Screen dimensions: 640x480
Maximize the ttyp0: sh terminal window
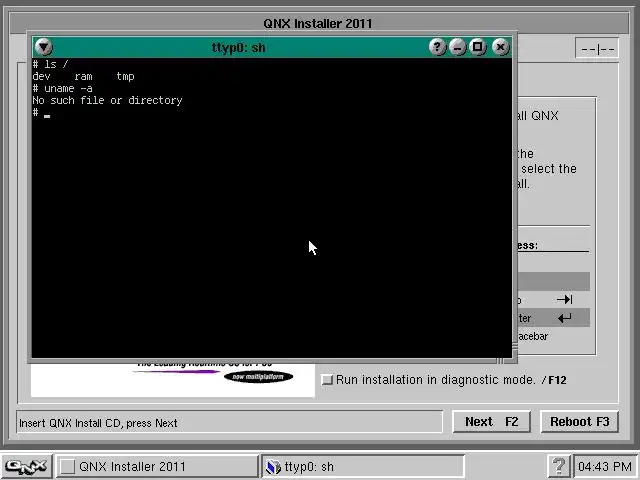click(478, 47)
